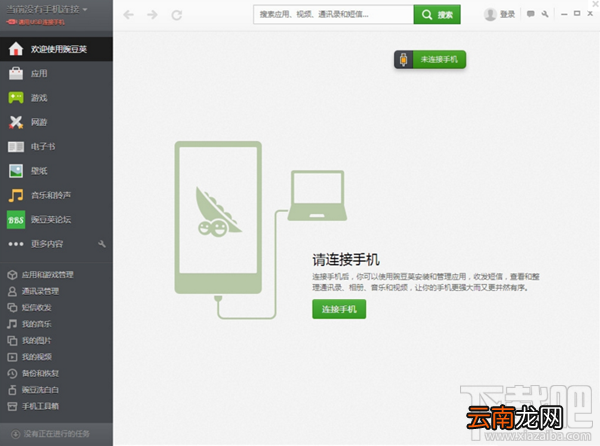Click the 我的图片 images icon
The image size is (600, 446).
(x=12, y=340)
